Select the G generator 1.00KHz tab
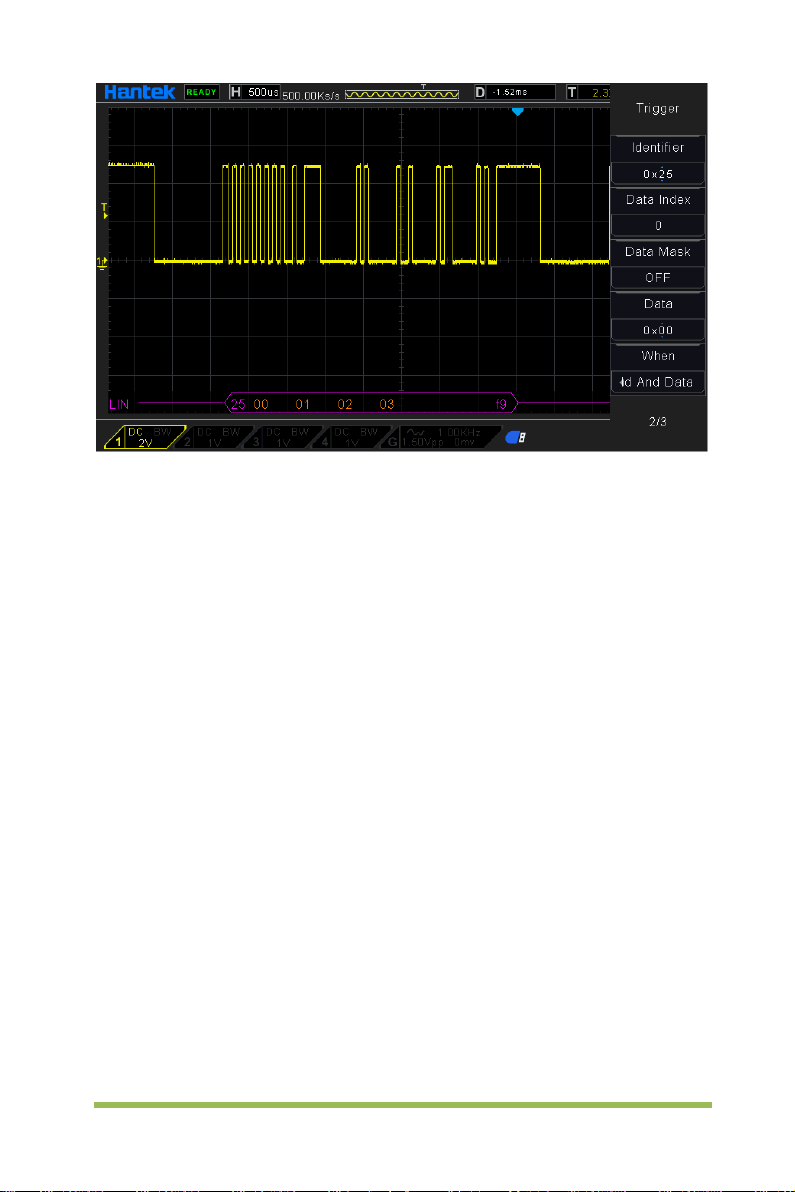The width and height of the screenshot is (795, 1192). [x=442, y=437]
